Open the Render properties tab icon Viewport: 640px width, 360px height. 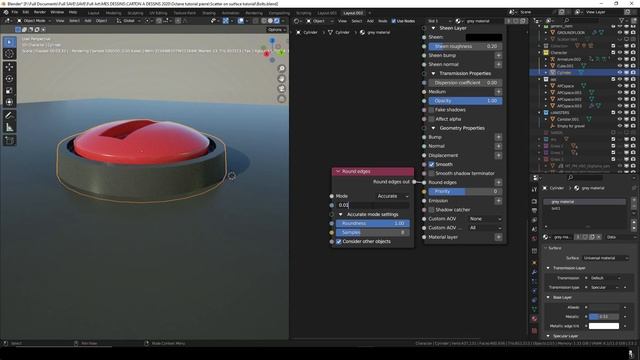point(534,201)
